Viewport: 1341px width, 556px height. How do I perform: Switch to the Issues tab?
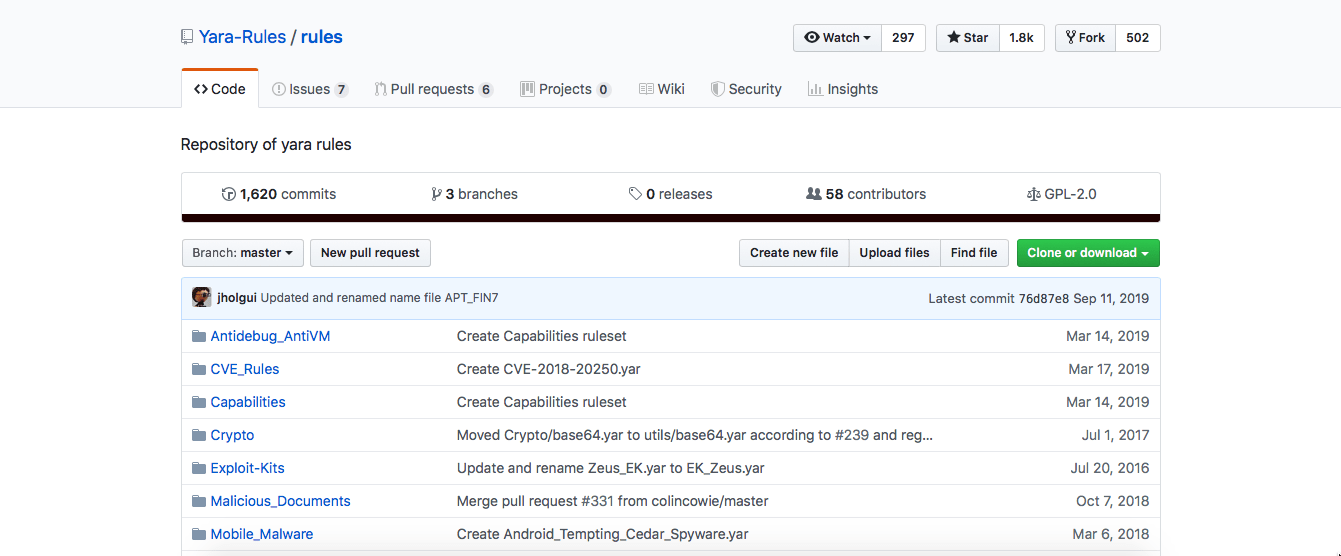[x=310, y=89]
